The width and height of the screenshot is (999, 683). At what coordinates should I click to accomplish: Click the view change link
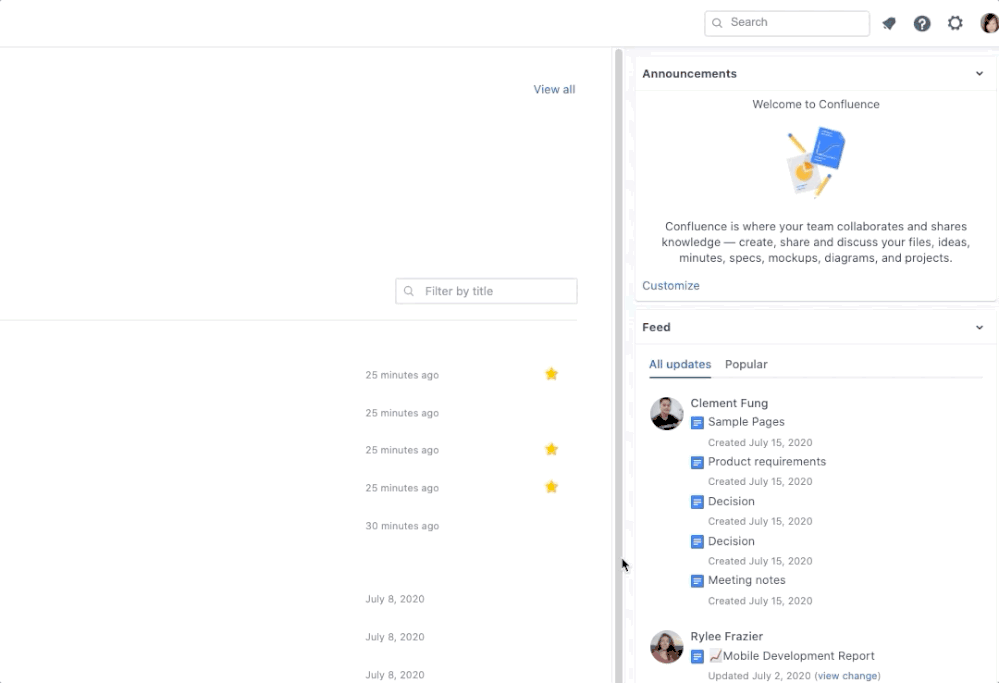coord(847,675)
